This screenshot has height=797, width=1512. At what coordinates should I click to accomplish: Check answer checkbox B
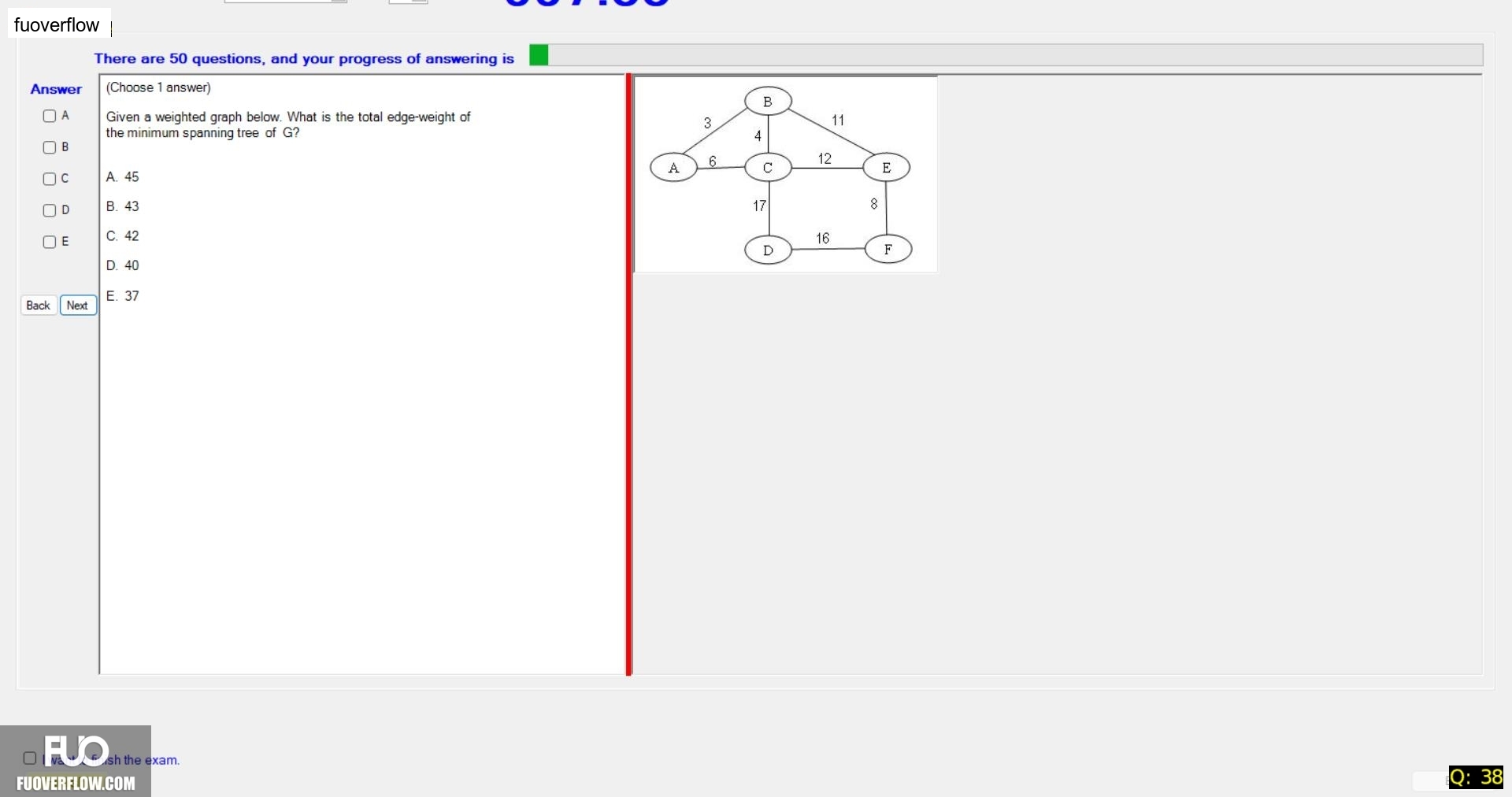(50, 147)
